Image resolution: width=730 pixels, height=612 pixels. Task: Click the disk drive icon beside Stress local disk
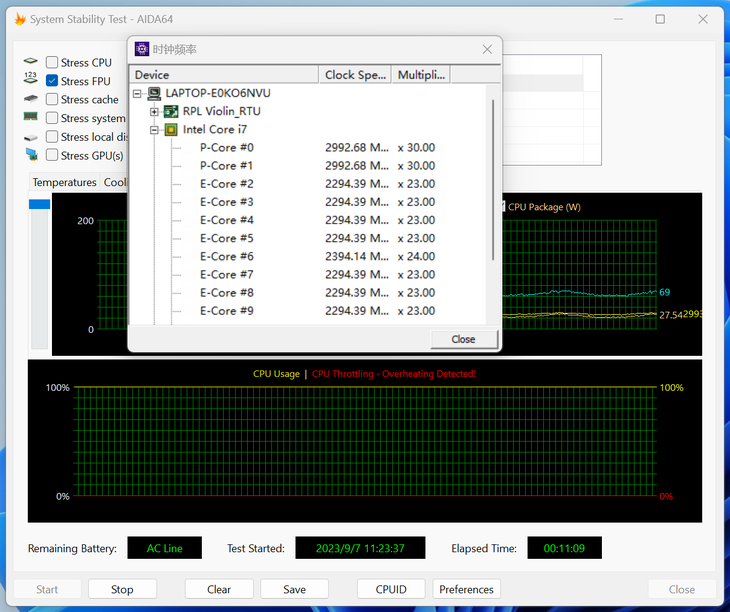point(31,138)
